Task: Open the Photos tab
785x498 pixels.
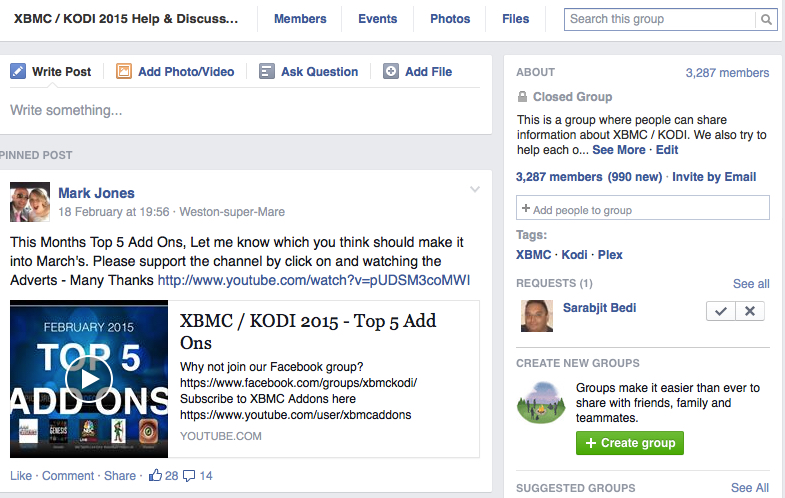Action: tap(450, 19)
